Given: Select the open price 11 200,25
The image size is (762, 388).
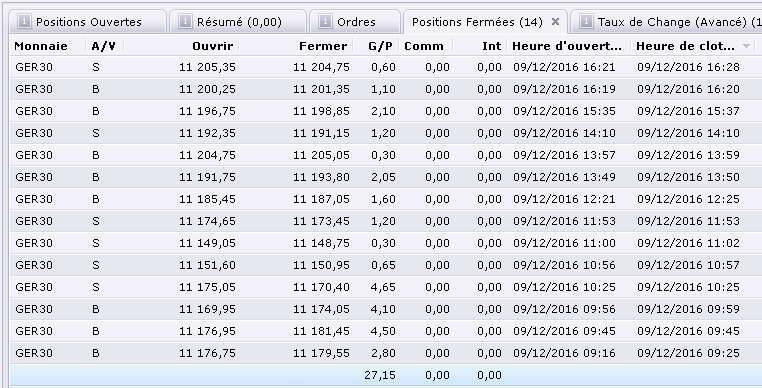Looking at the screenshot, I should 207,89.
